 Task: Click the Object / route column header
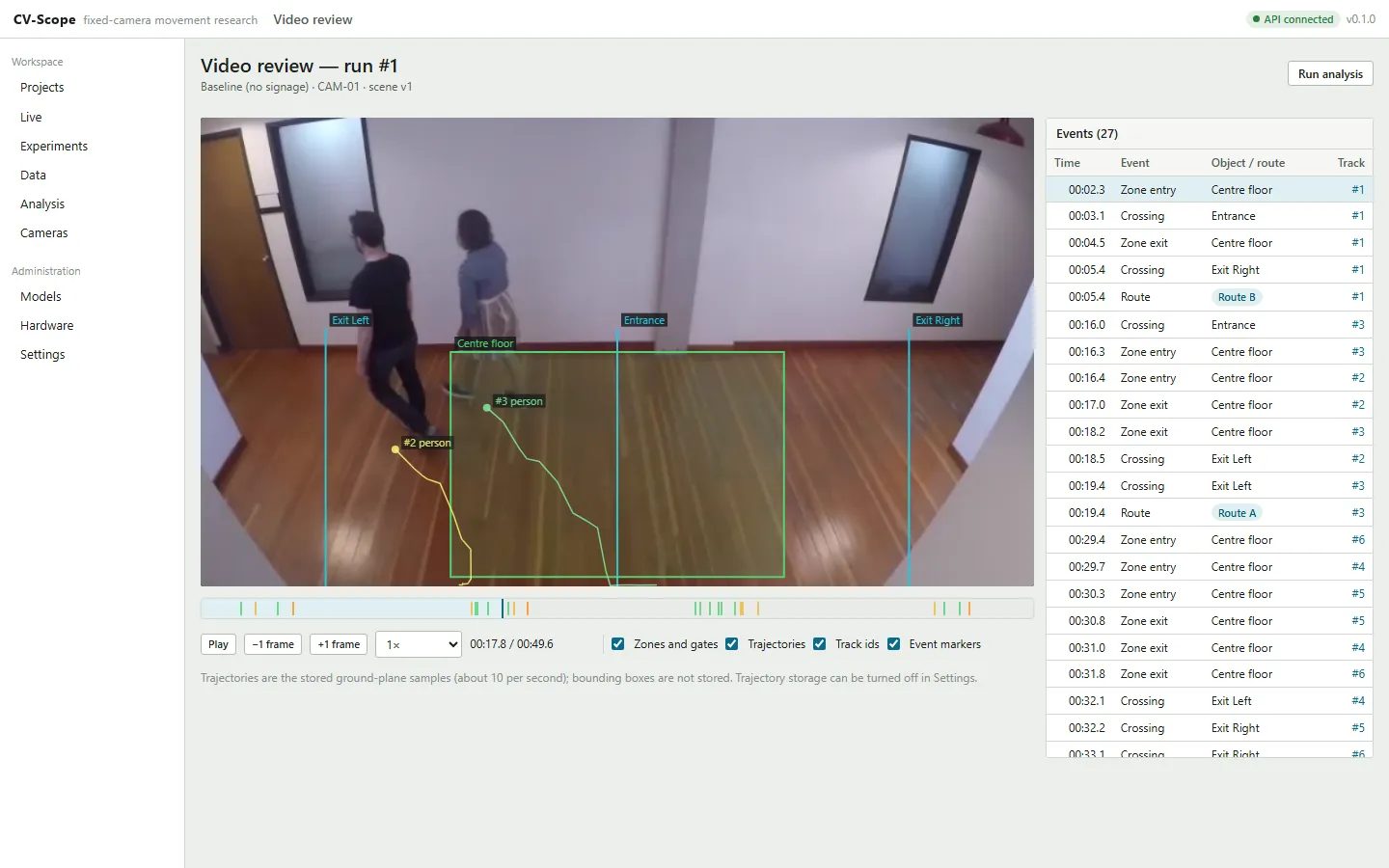click(1248, 163)
